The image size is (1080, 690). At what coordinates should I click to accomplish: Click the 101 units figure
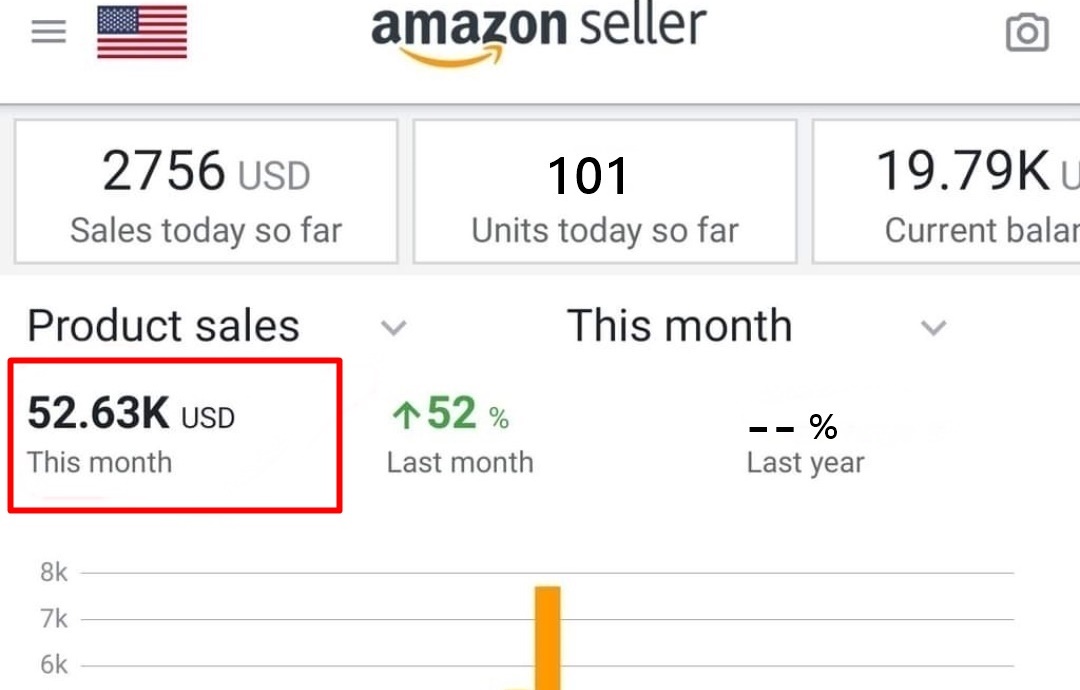tap(588, 177)
